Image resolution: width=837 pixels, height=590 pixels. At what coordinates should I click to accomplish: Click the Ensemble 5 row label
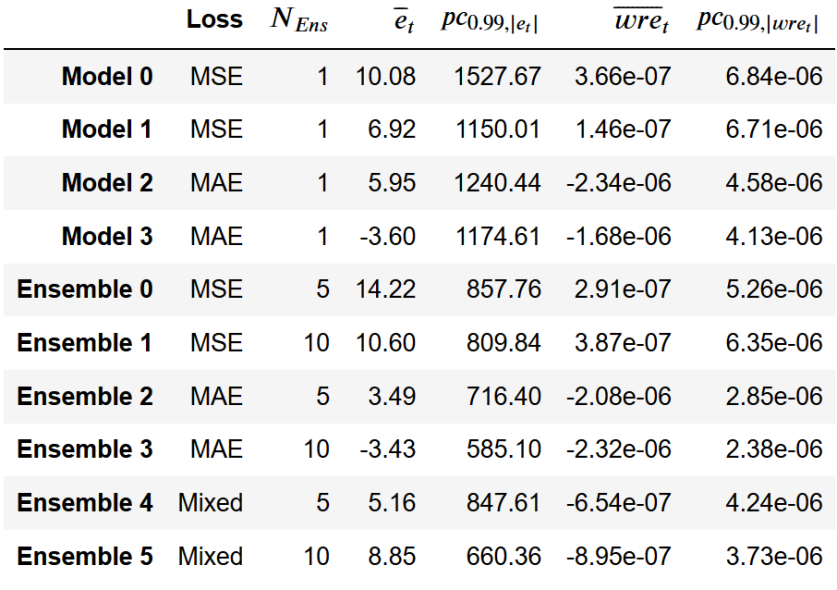click(x=85, y=556)
